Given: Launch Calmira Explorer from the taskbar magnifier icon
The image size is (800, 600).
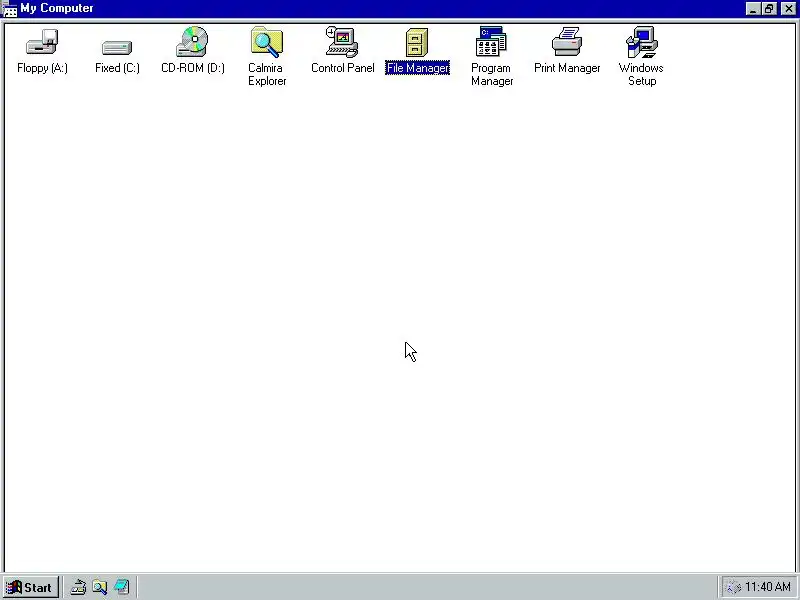Looking at the screenshot, I should [x=100, y=587].
